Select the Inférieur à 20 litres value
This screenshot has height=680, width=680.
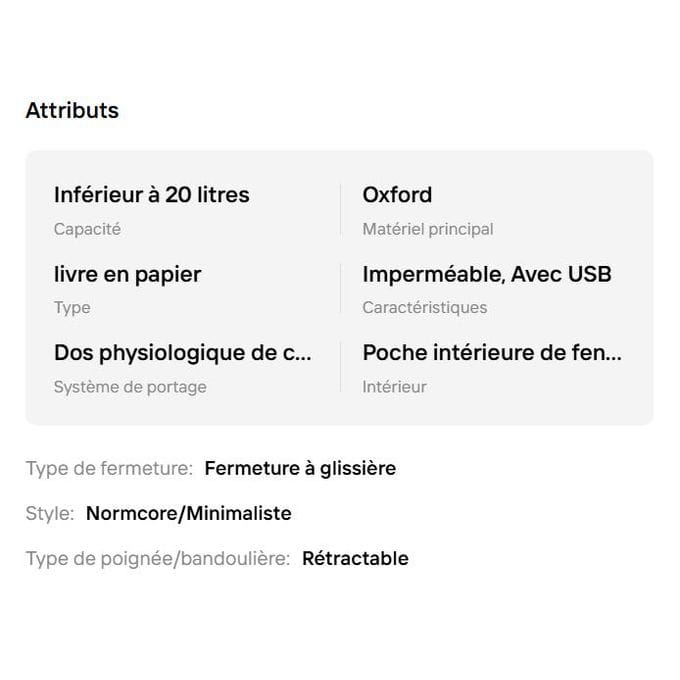click(x=152, y=195)
